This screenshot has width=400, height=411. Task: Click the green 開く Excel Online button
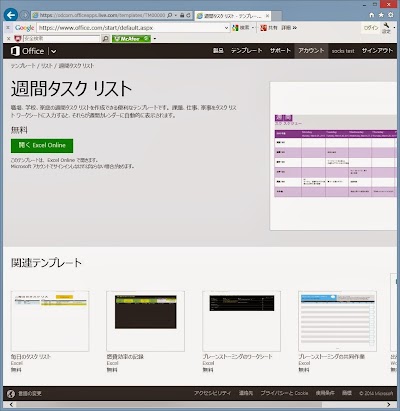click(42, 145)
